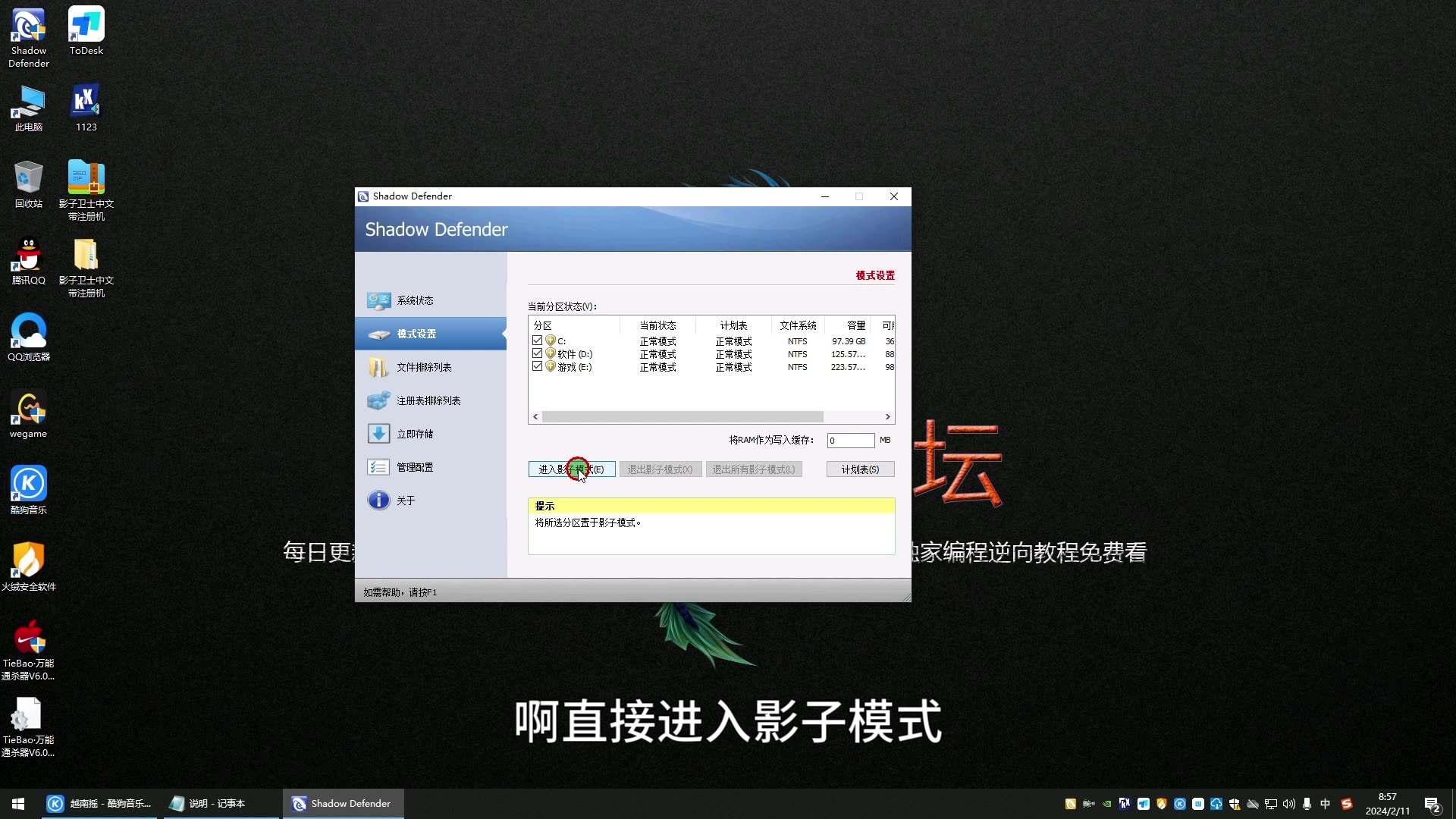Screen dimensions: 1456x819
Task: Sort by 当前状态 column header
Action: [657, 325]
